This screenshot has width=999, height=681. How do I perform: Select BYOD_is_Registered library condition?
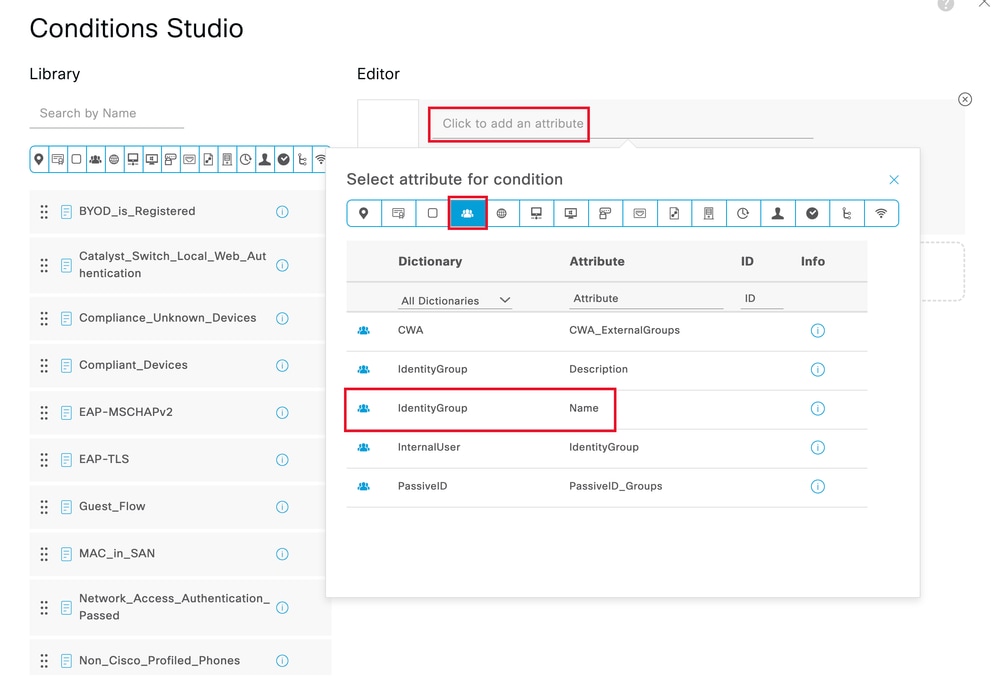[178, 211]
